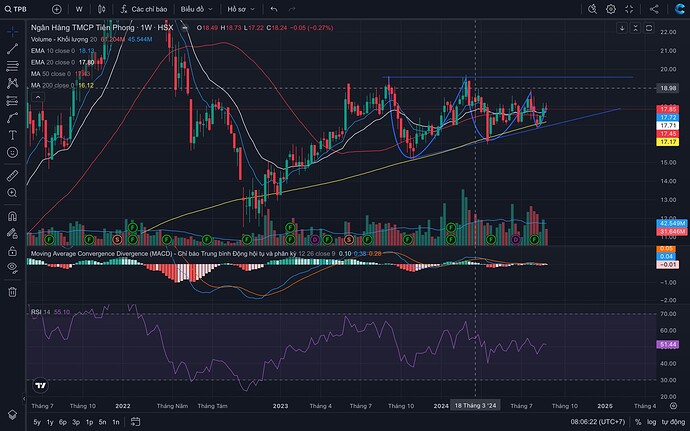The width and height of the screenshot is (690, 431).
Task: Expand the Hồ sơ dropdown
Action: 241,9
